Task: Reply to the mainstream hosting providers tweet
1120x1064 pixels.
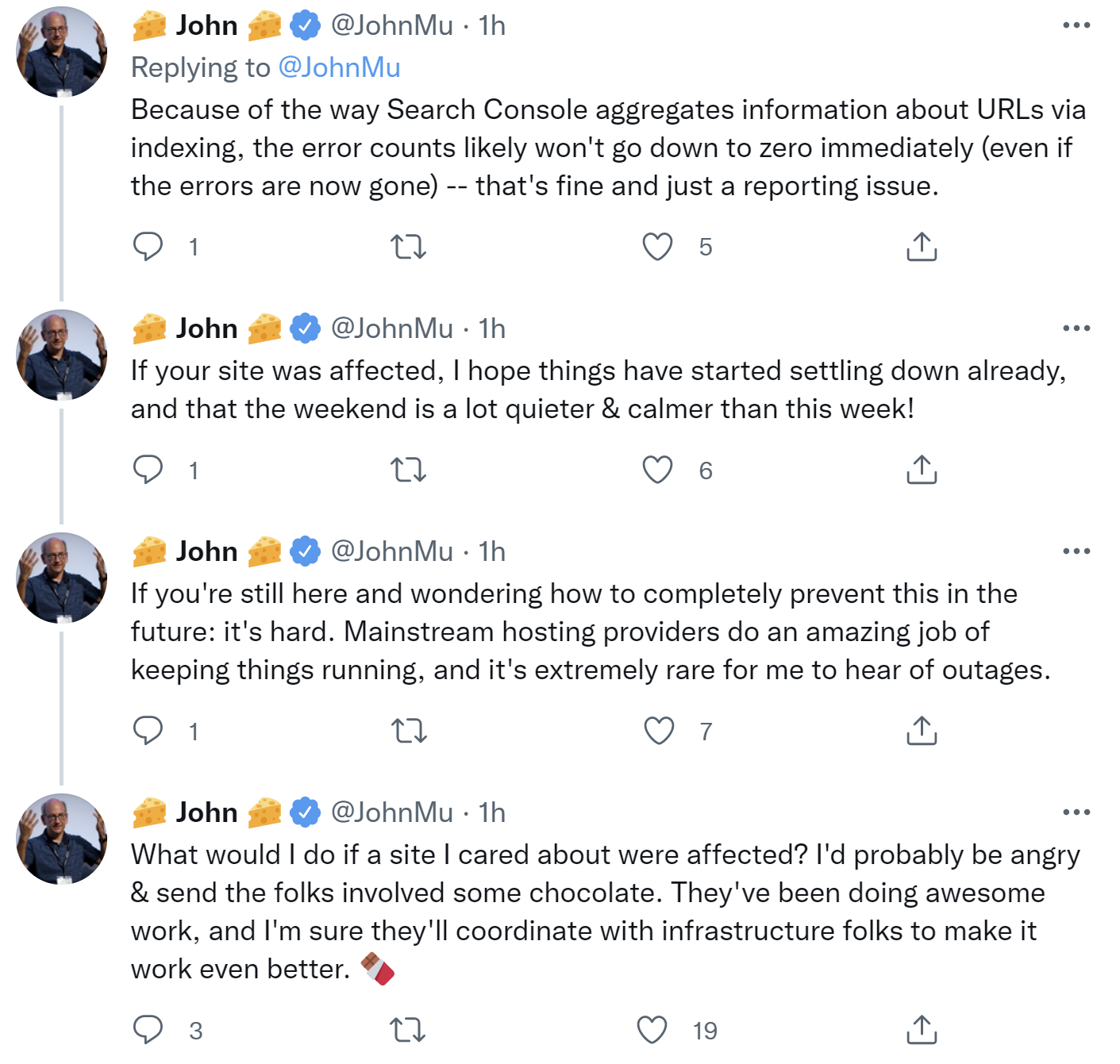Action: pos(148,730)
